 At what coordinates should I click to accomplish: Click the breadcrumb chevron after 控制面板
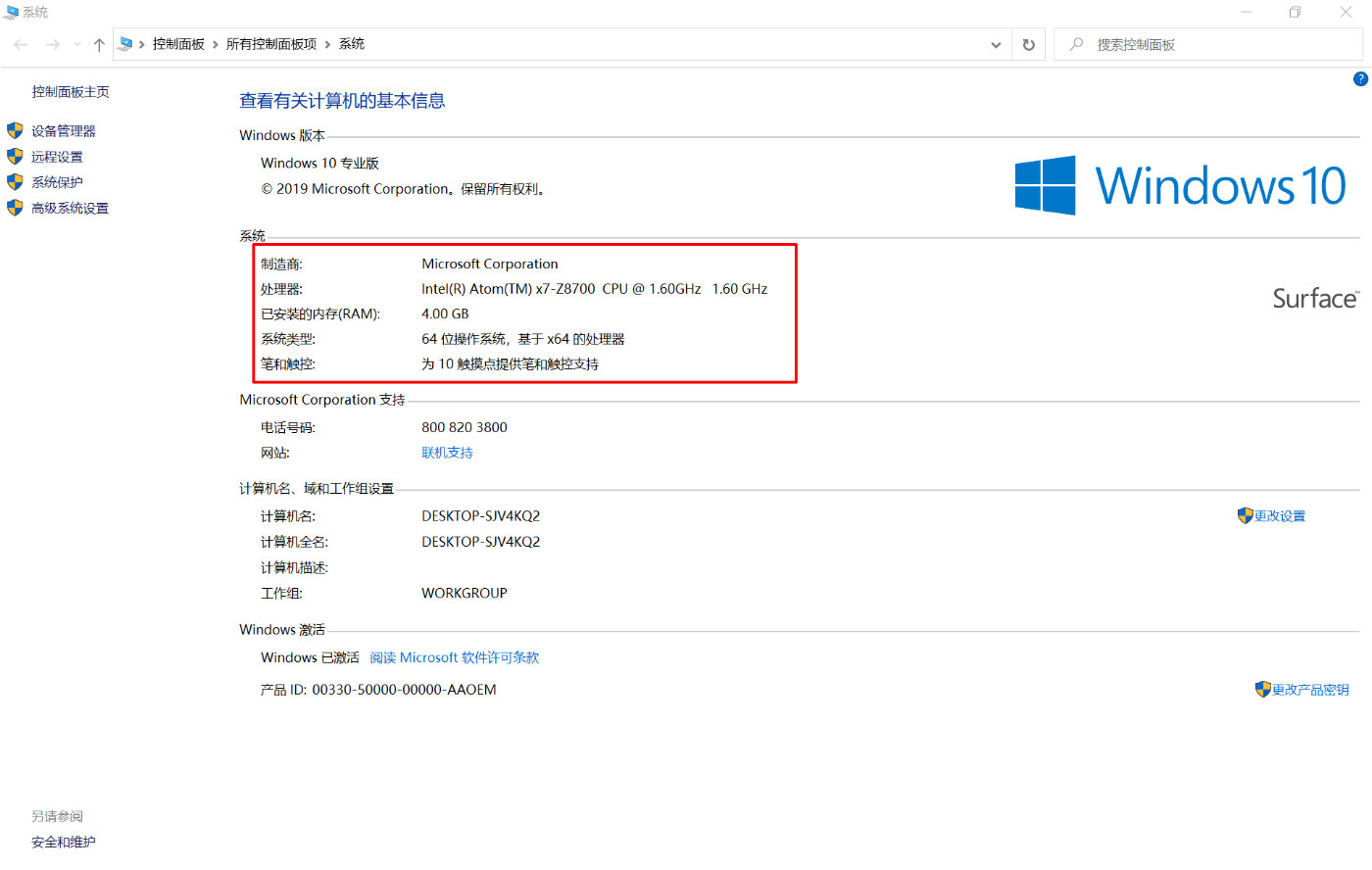pyautogui.click(x=216, y=44)
